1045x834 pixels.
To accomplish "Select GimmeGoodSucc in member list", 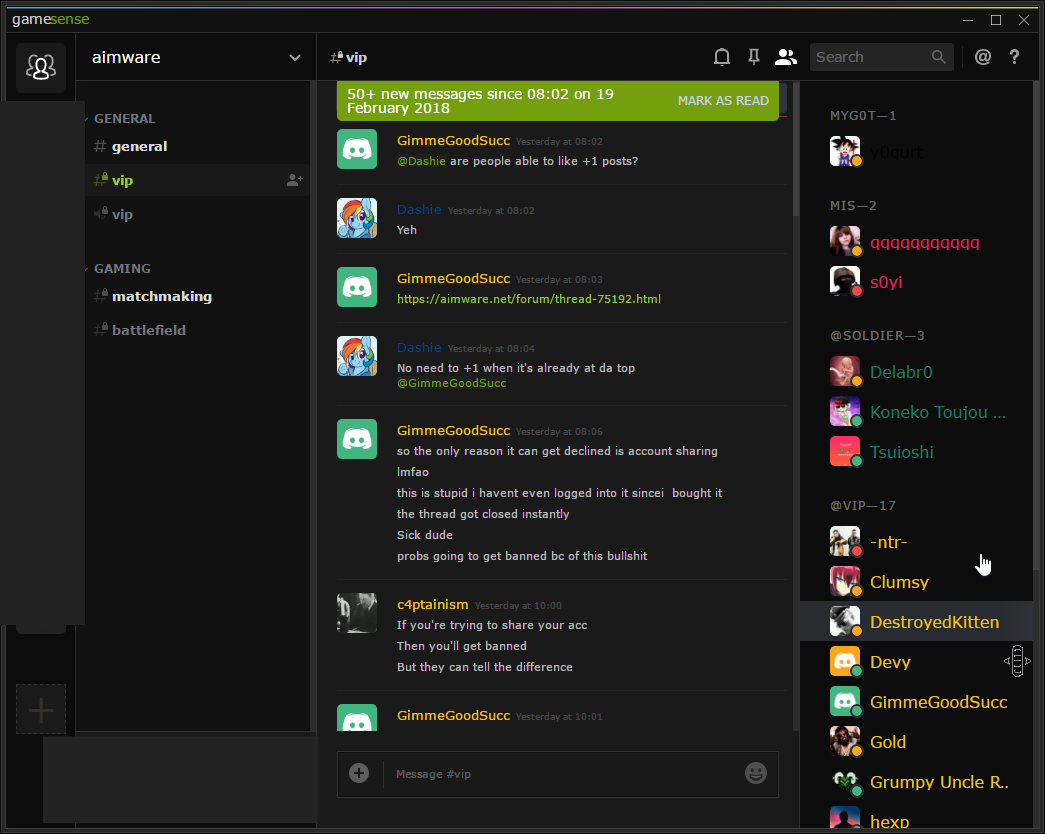I will pyautogui.click(x=916, y=702).
